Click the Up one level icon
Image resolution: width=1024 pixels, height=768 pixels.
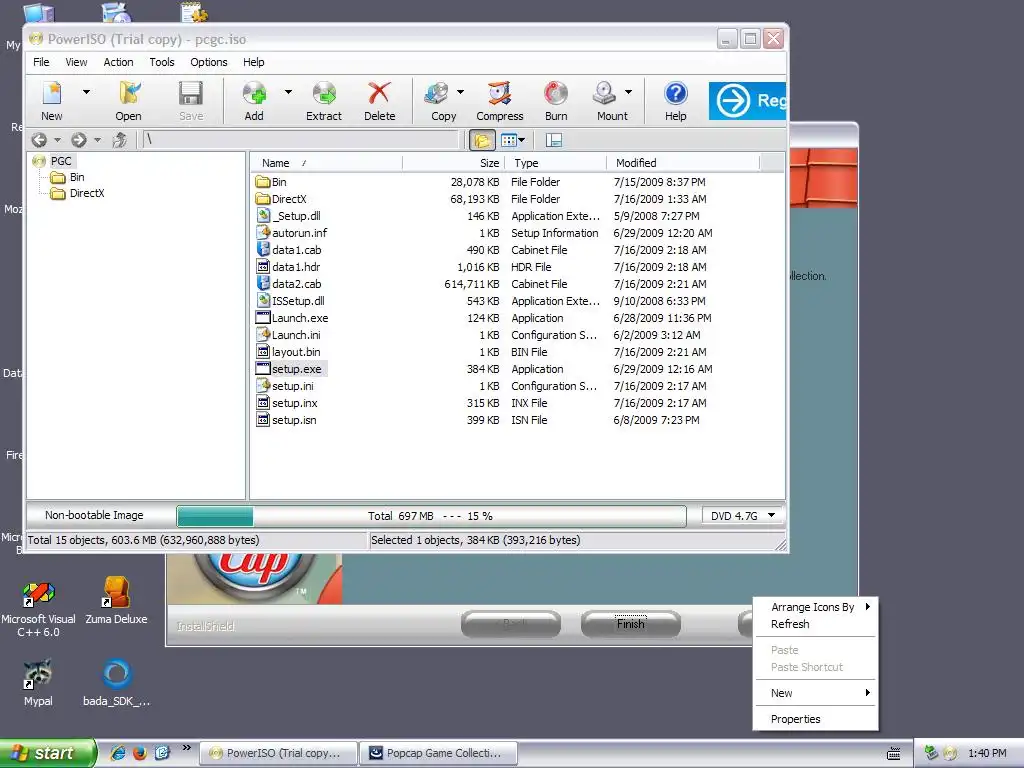pos(120,140)
